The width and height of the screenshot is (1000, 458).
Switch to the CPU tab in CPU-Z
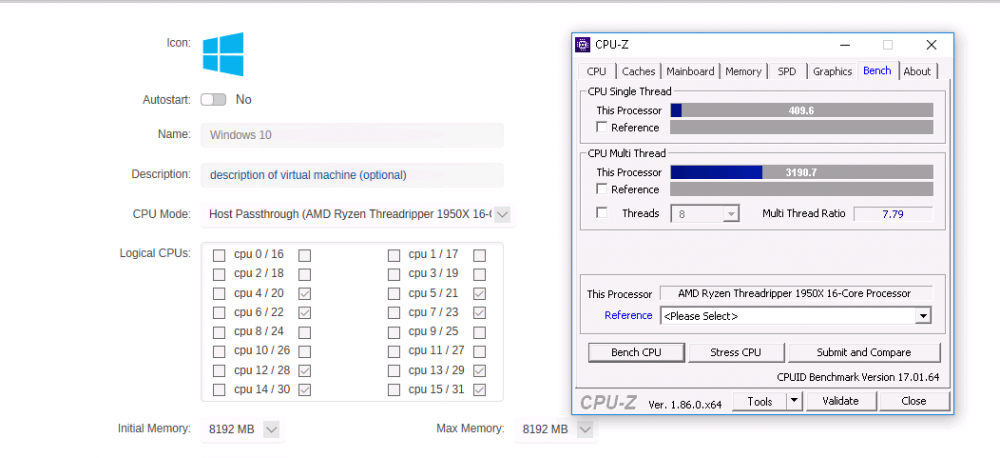tap(596, 71)
